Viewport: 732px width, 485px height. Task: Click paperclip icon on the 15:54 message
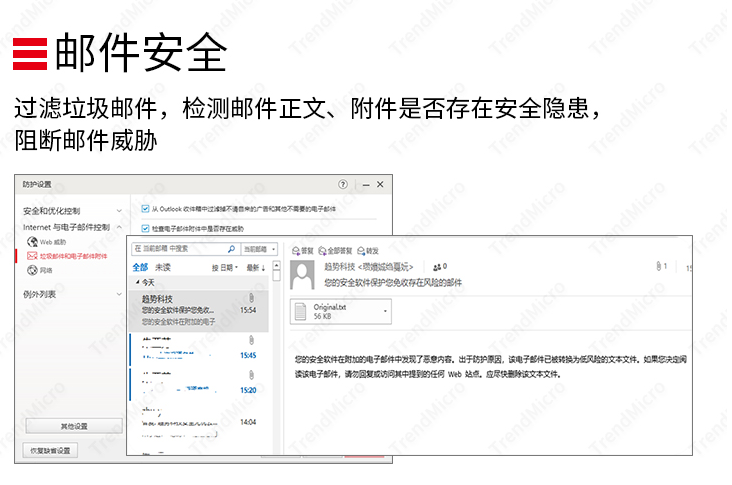tap(253, 299)
